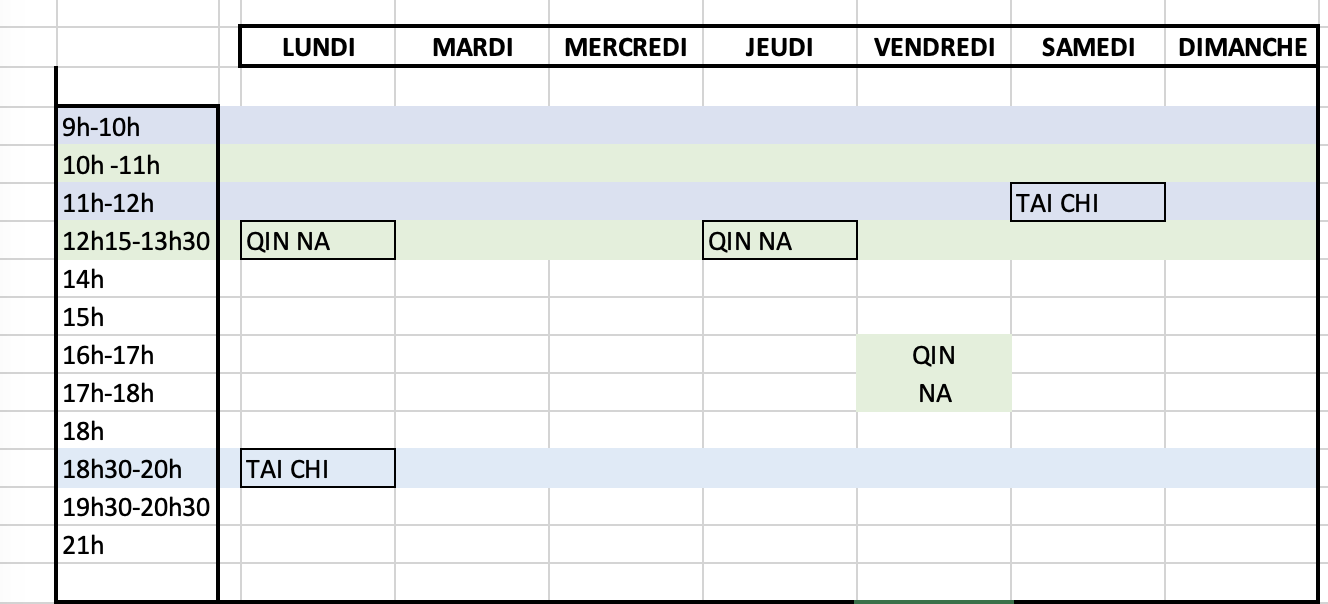The width and height of the screenshot is (1328, 604).
Task: Select the VENDREDI header cell
Action: pyautogui.click(x=934, y=47)
